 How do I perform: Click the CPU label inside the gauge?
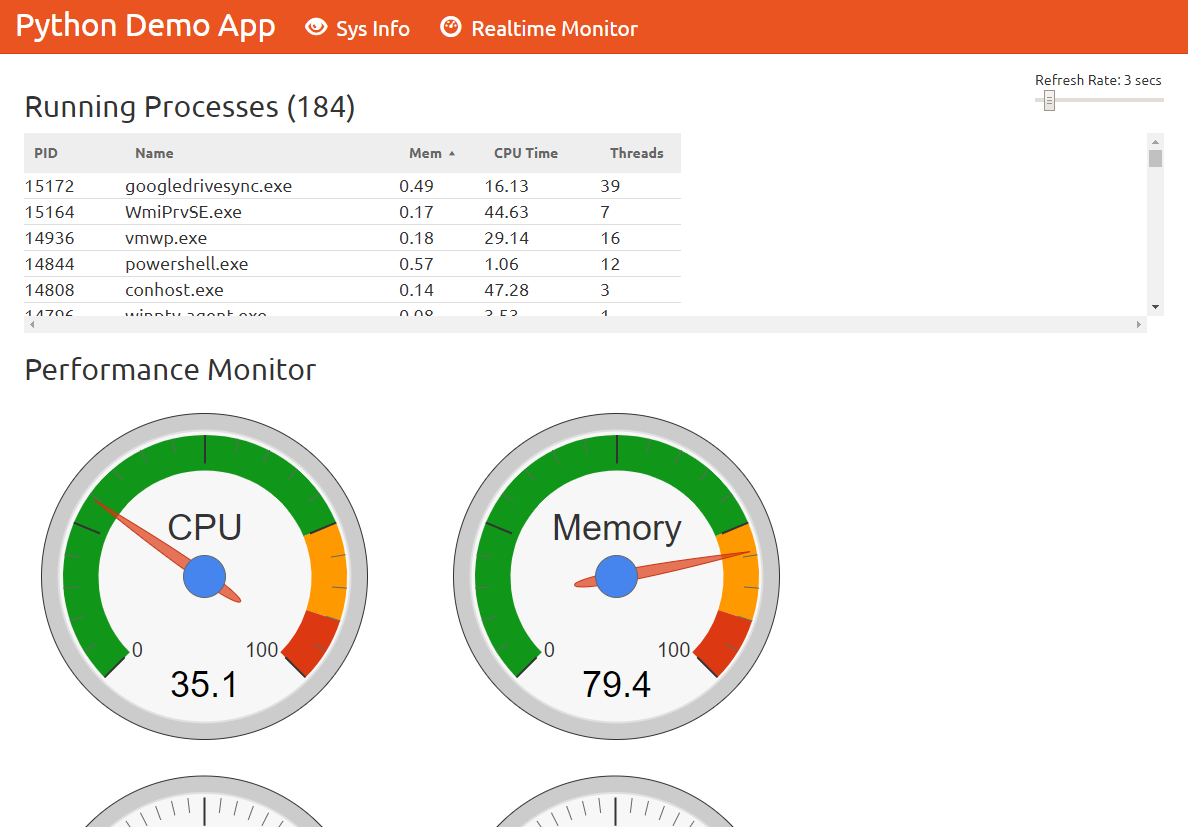click(x=205, y=528)
